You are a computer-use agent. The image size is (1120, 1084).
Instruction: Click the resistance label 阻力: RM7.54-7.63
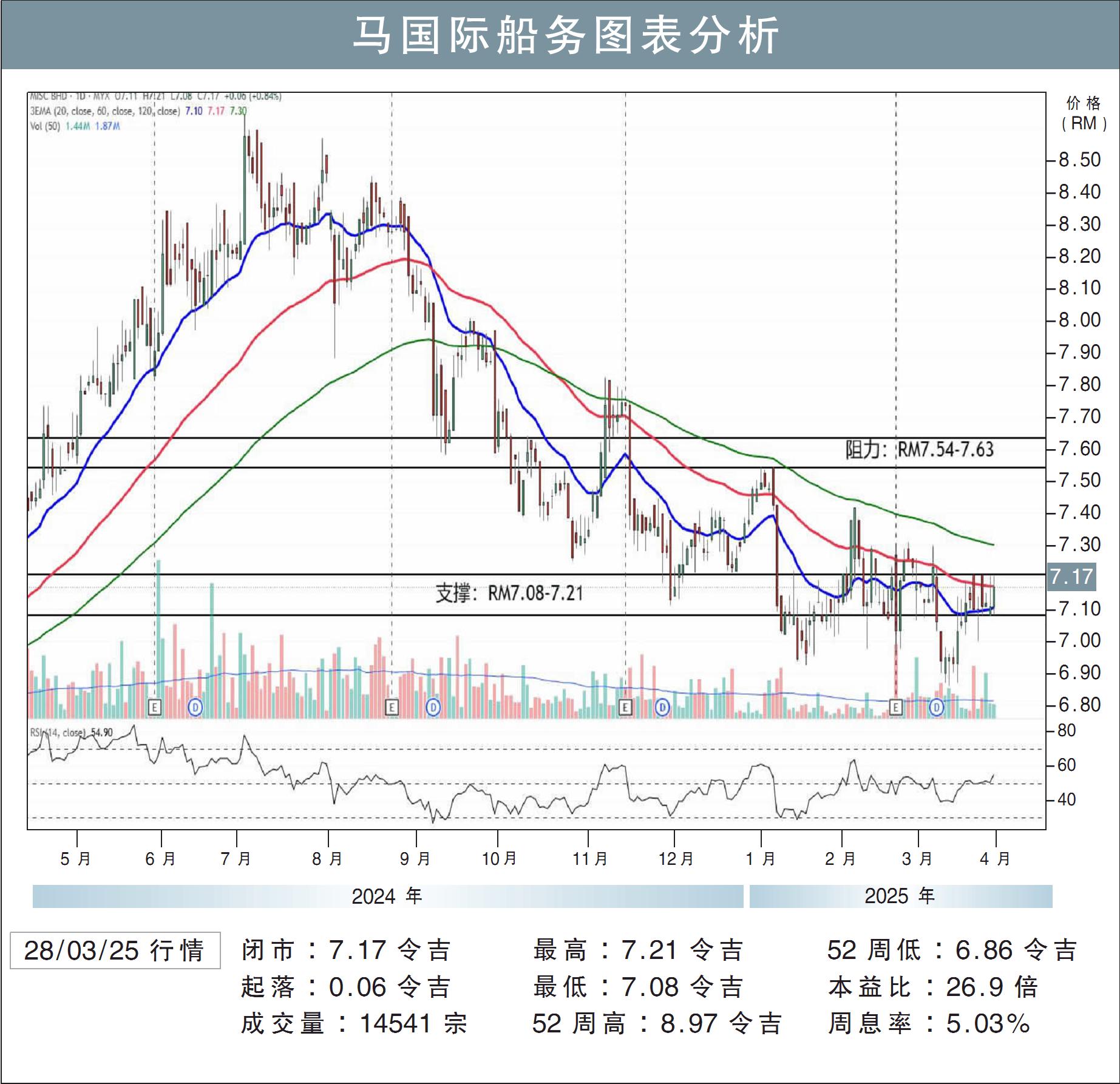919,450
